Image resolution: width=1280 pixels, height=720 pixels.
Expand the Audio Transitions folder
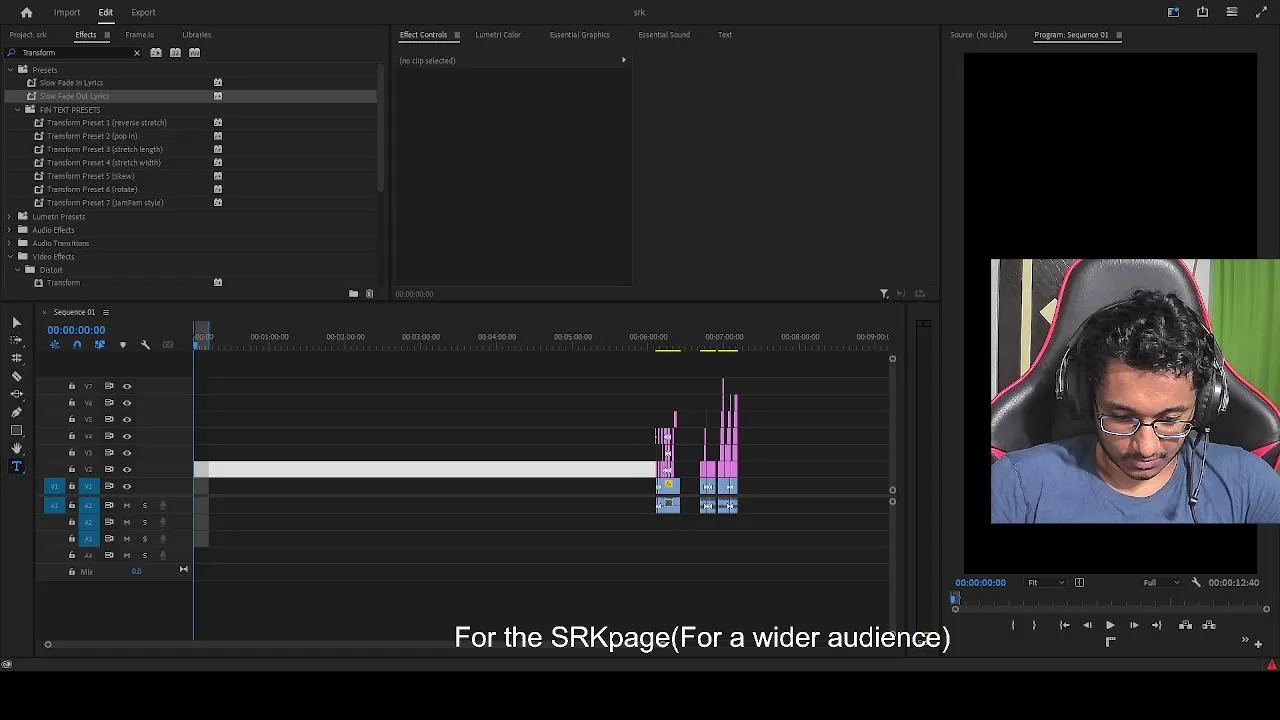[x=10, y=243]
